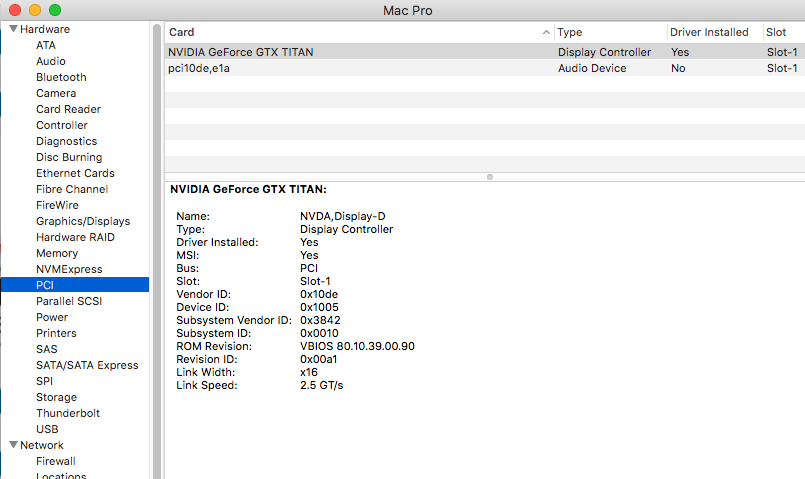
Task: Select SAS in the sidebar
Action: point(47,349)
